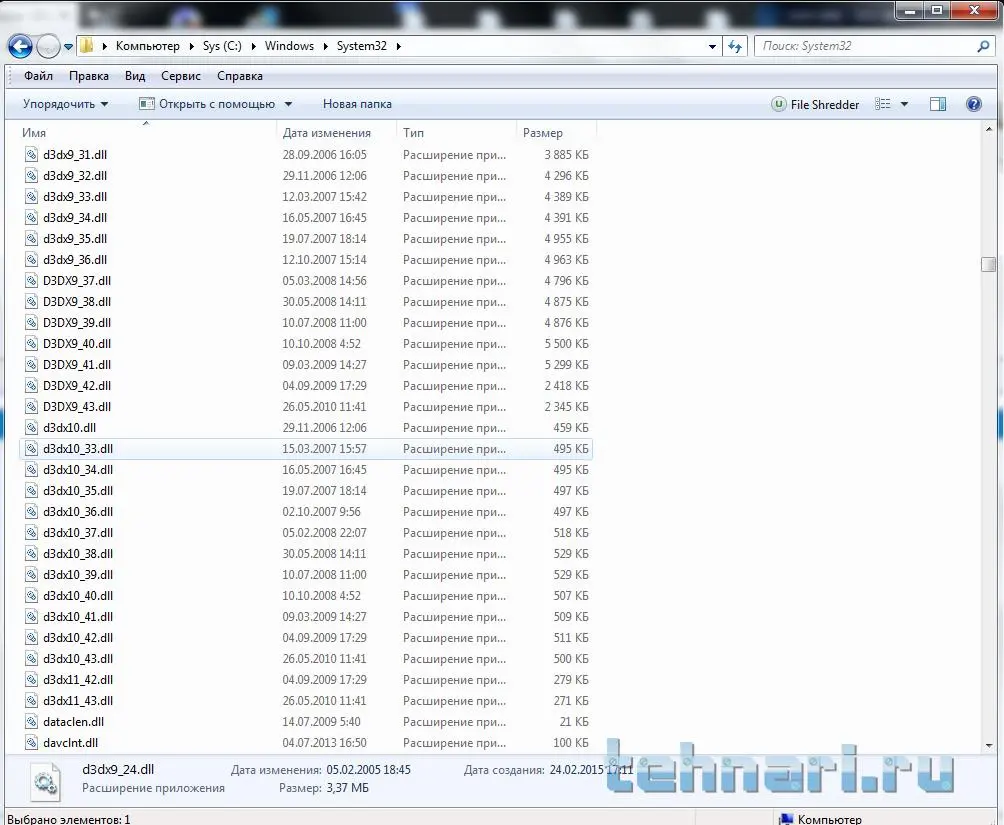This screenshot has width=1004, height=825.
Task: Select the d3dx11_42.dll file icon
Action: tap(31, 680)
